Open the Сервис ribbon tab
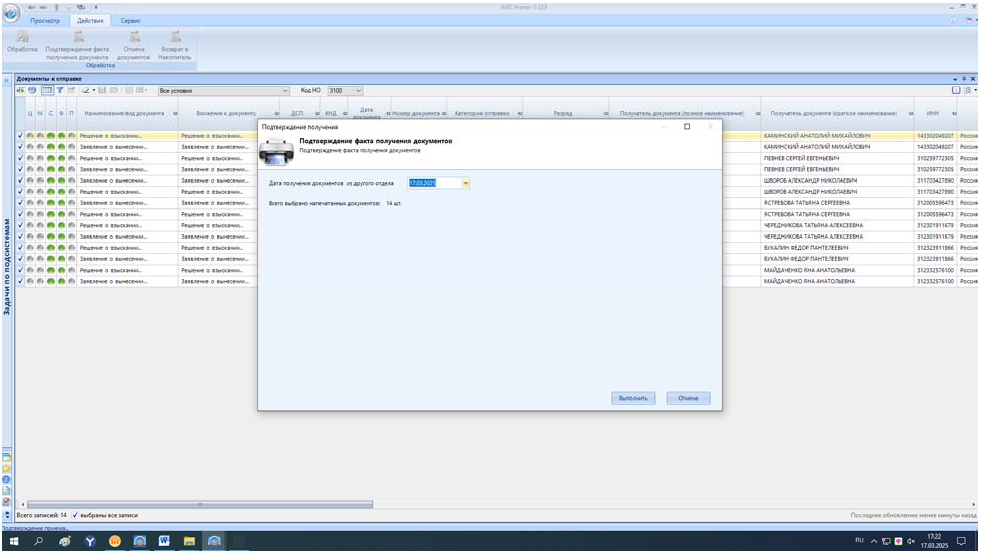This screenshot has height=553, width=981. [131, 20]
